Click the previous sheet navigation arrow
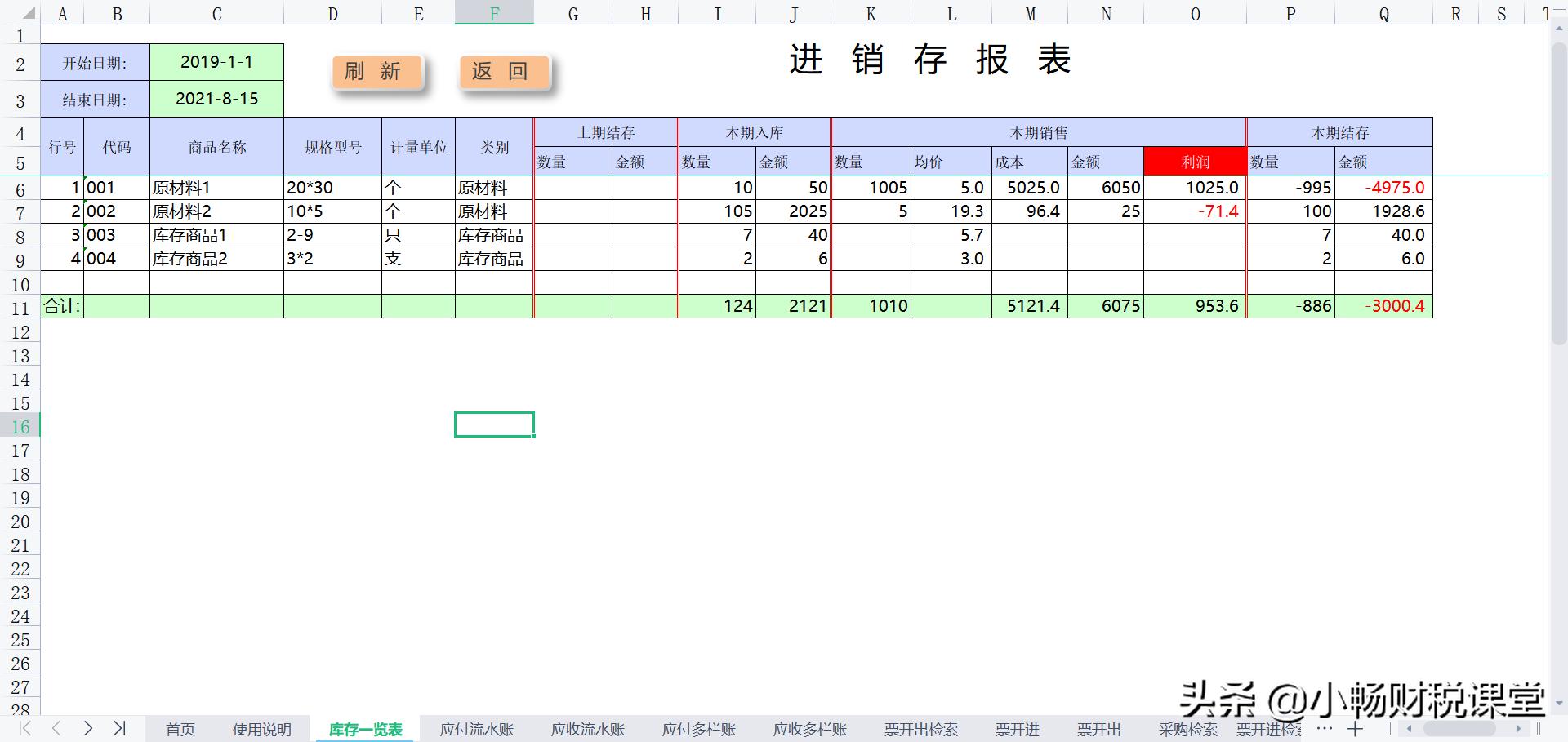1568x742 pixels. pos(56,729)
